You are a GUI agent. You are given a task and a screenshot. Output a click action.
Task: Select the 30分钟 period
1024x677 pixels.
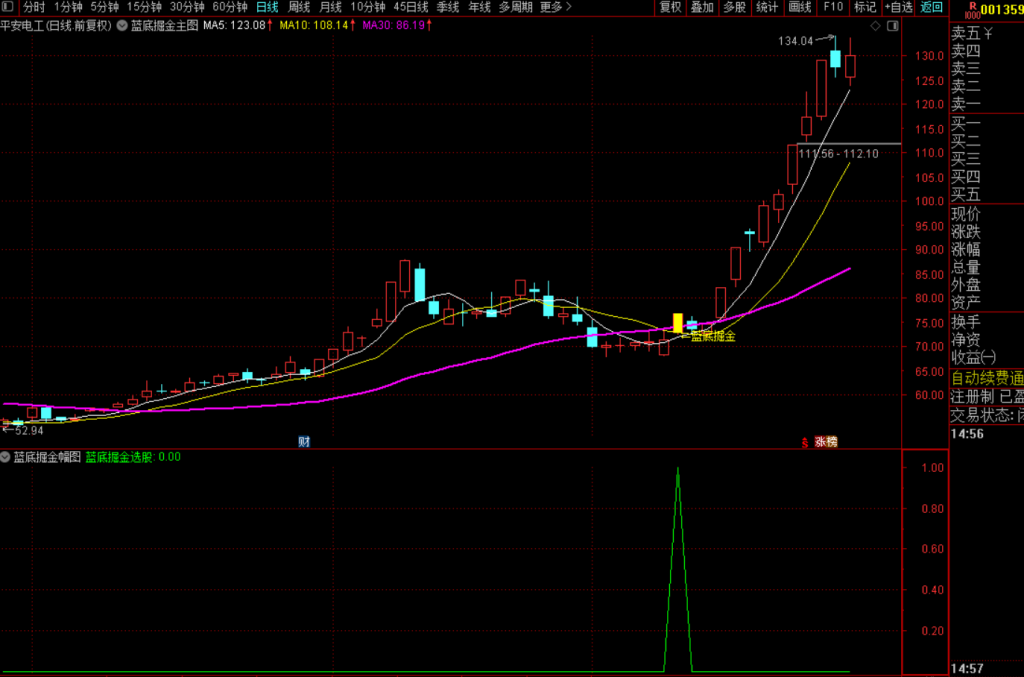point(187,7)
